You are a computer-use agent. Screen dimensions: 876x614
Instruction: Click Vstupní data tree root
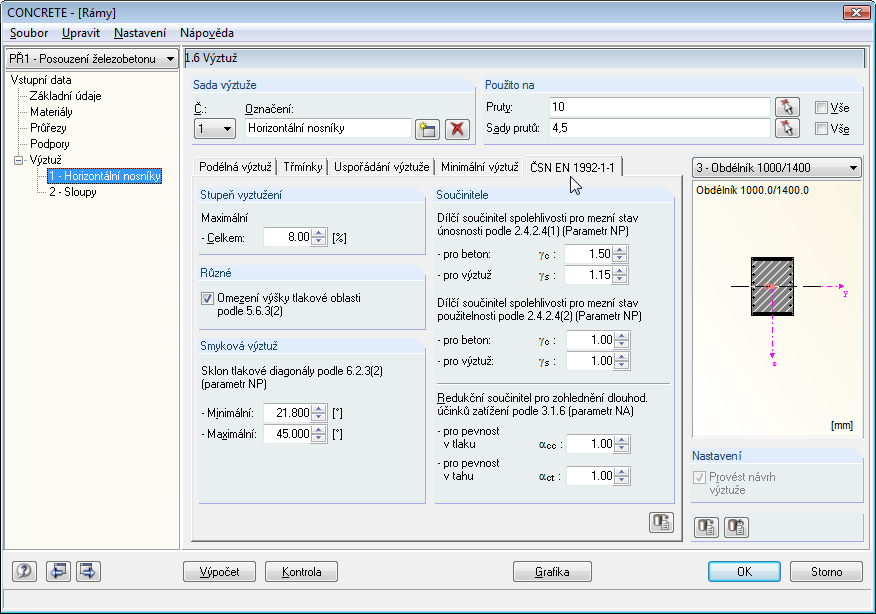click(41, 80)
